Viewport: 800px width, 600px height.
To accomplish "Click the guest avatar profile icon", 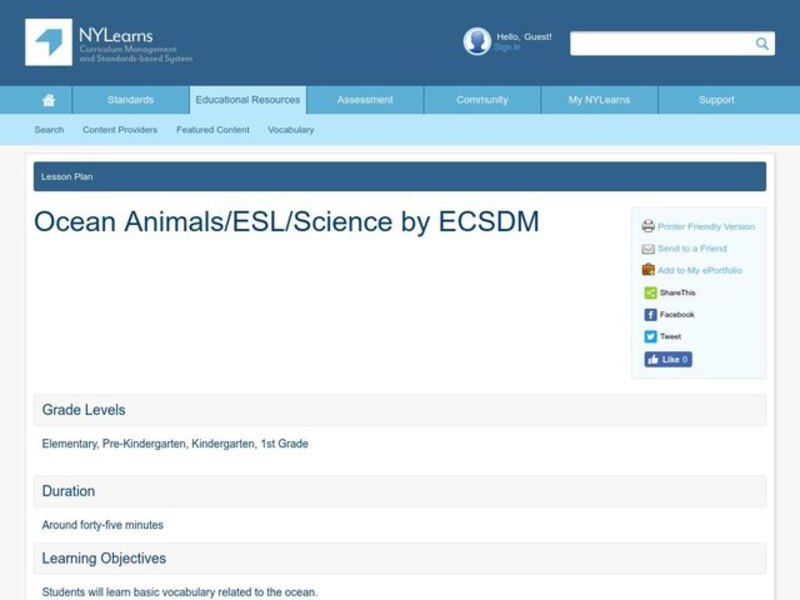I will (x=475, y=40).
